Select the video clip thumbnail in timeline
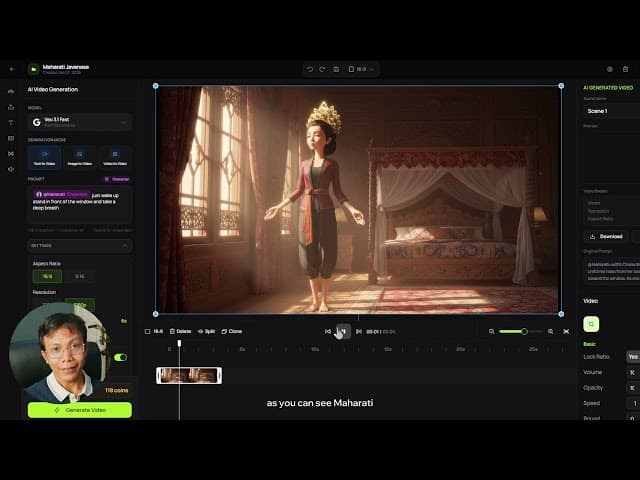 tap(189, 376)
